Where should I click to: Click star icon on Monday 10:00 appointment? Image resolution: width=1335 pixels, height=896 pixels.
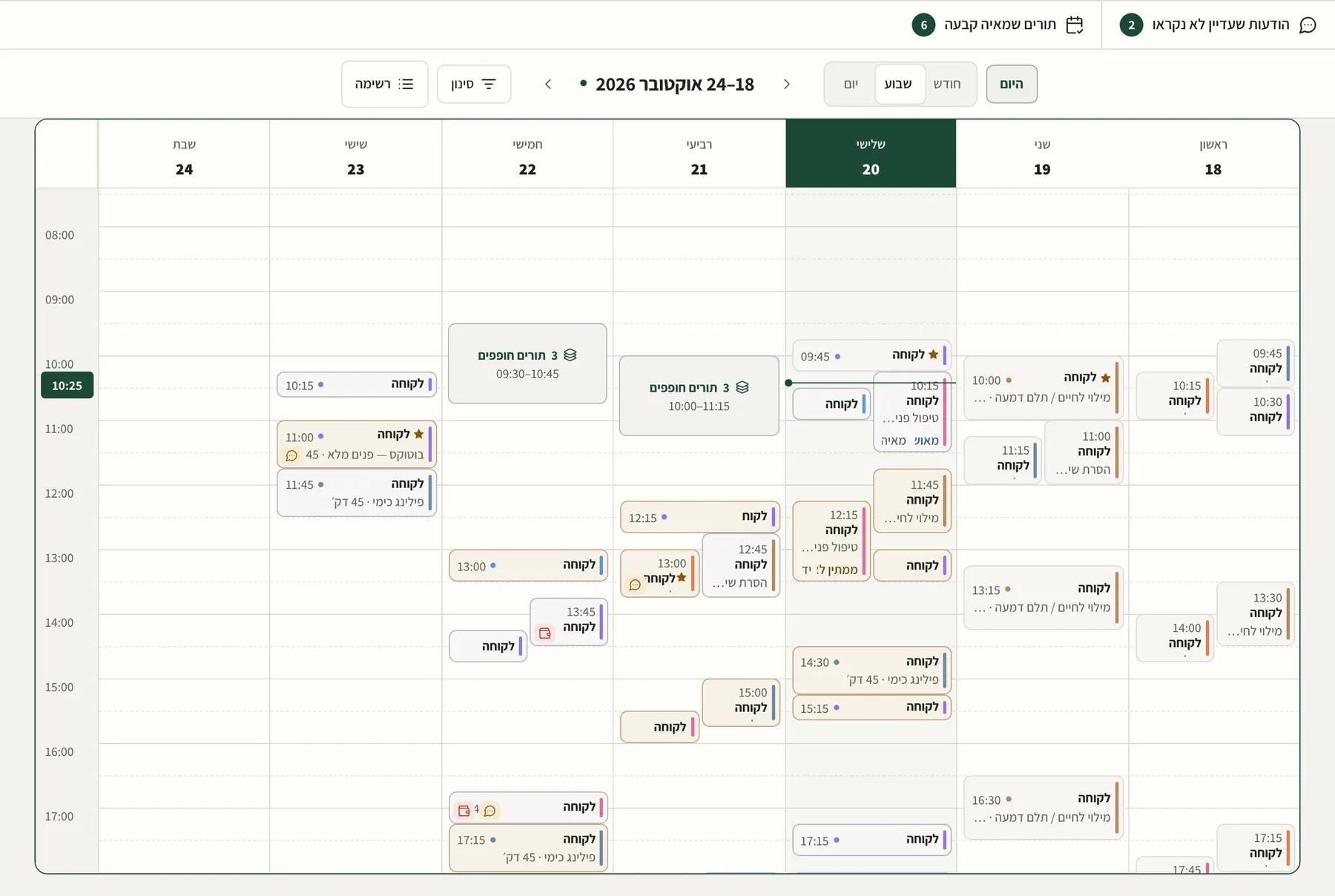pos(1105,378)
